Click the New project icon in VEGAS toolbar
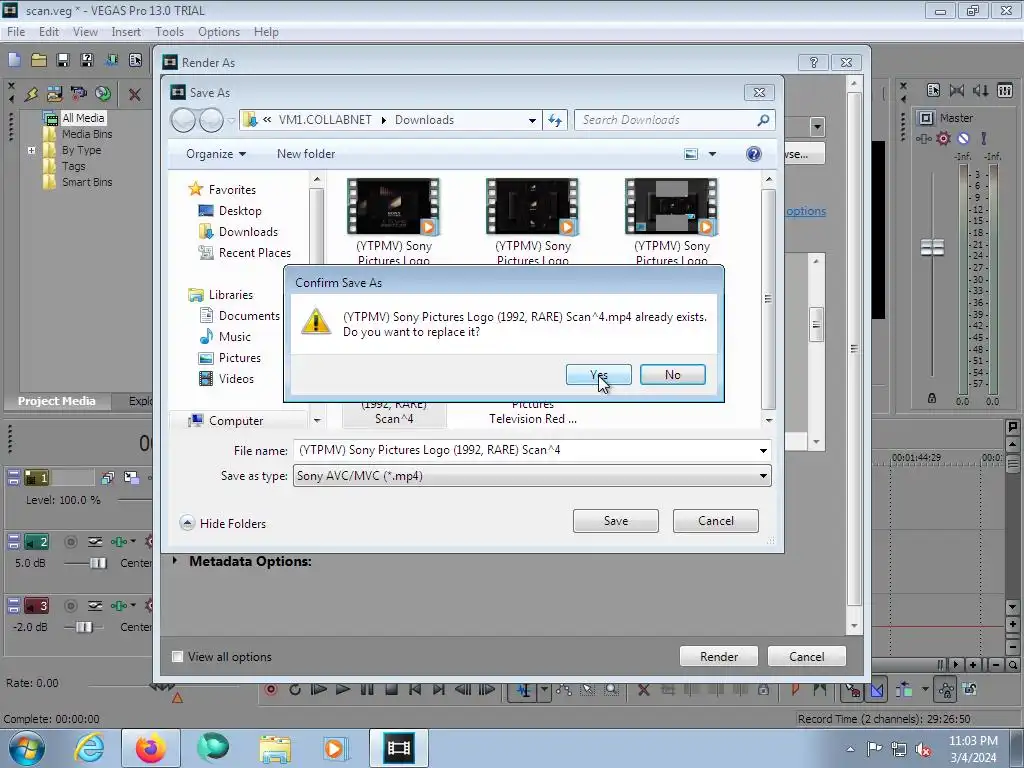 (x=14, y=60)
